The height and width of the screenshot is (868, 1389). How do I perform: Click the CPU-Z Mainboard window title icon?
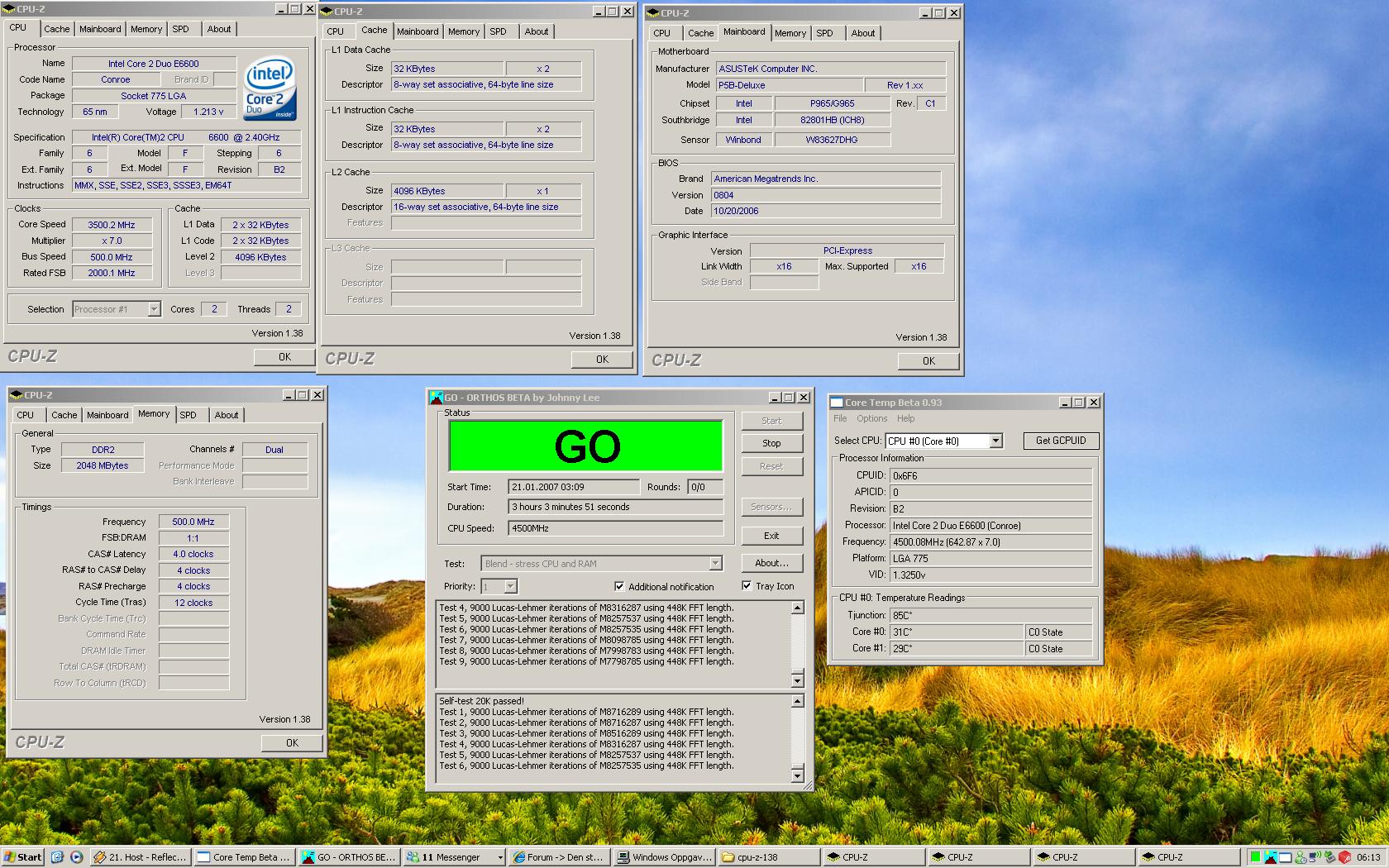(653, 13)
